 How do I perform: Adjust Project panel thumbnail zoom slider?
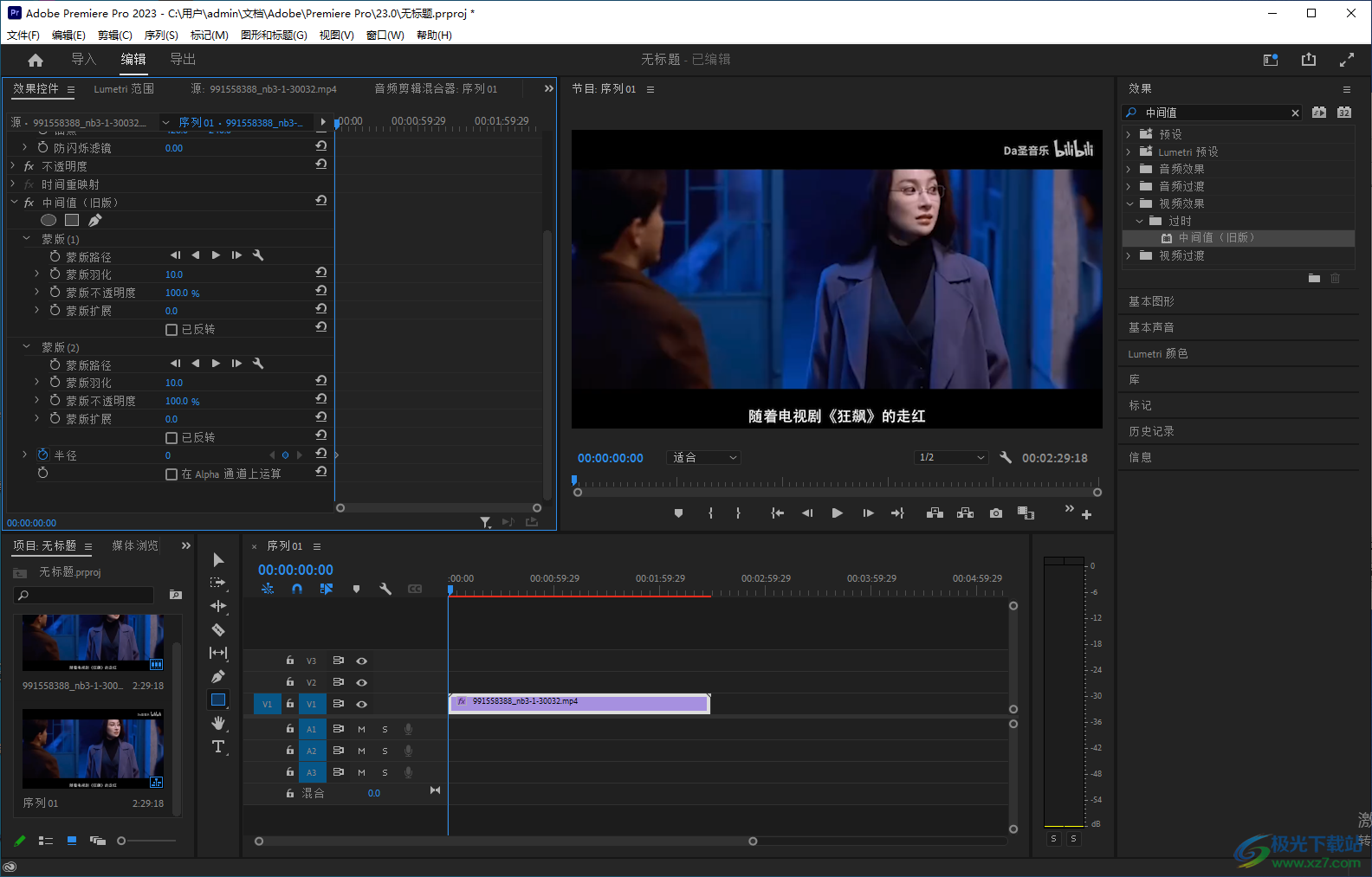(x=121, y=841)
